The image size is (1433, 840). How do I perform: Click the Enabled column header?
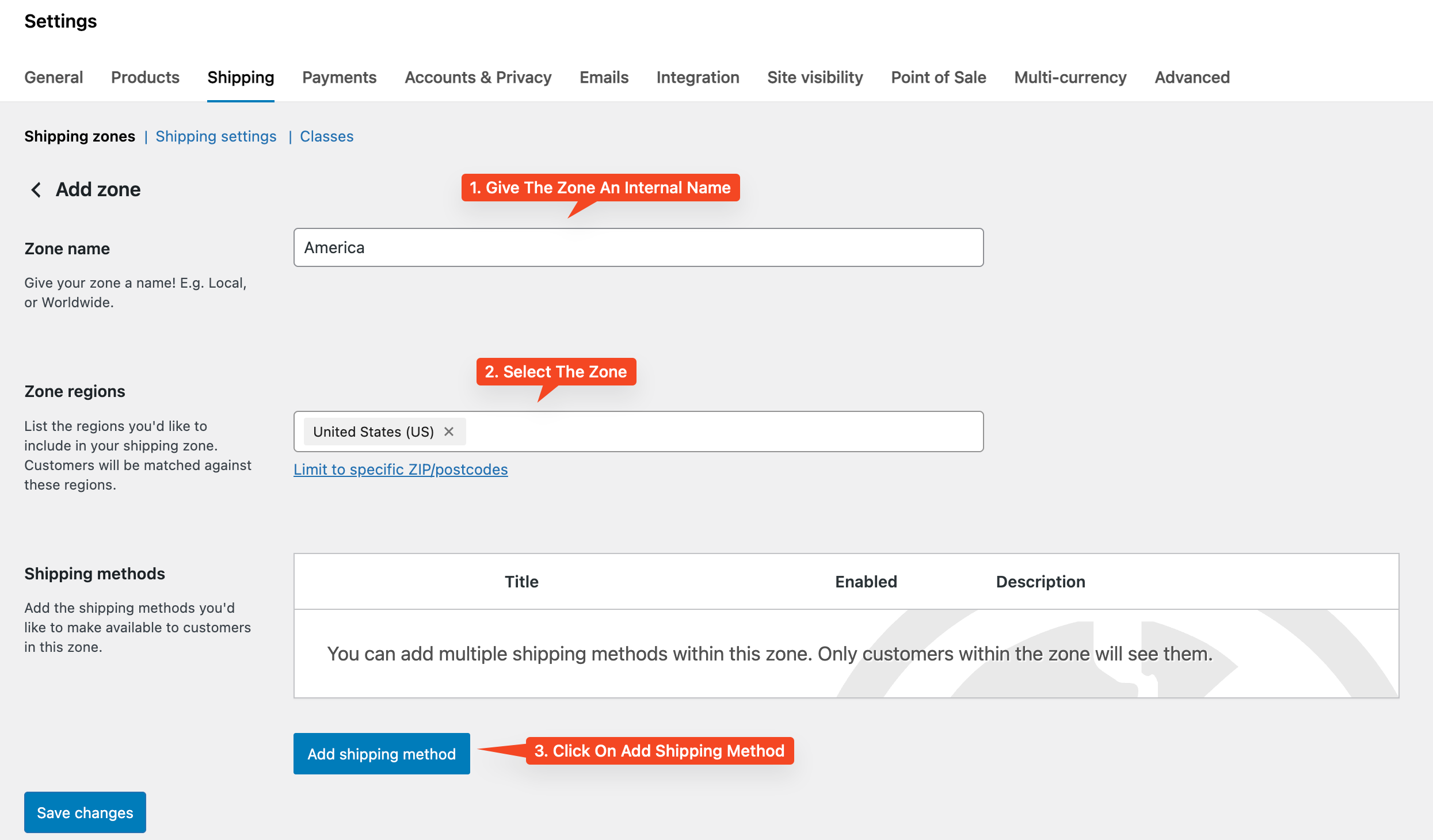tap(866, 582)
